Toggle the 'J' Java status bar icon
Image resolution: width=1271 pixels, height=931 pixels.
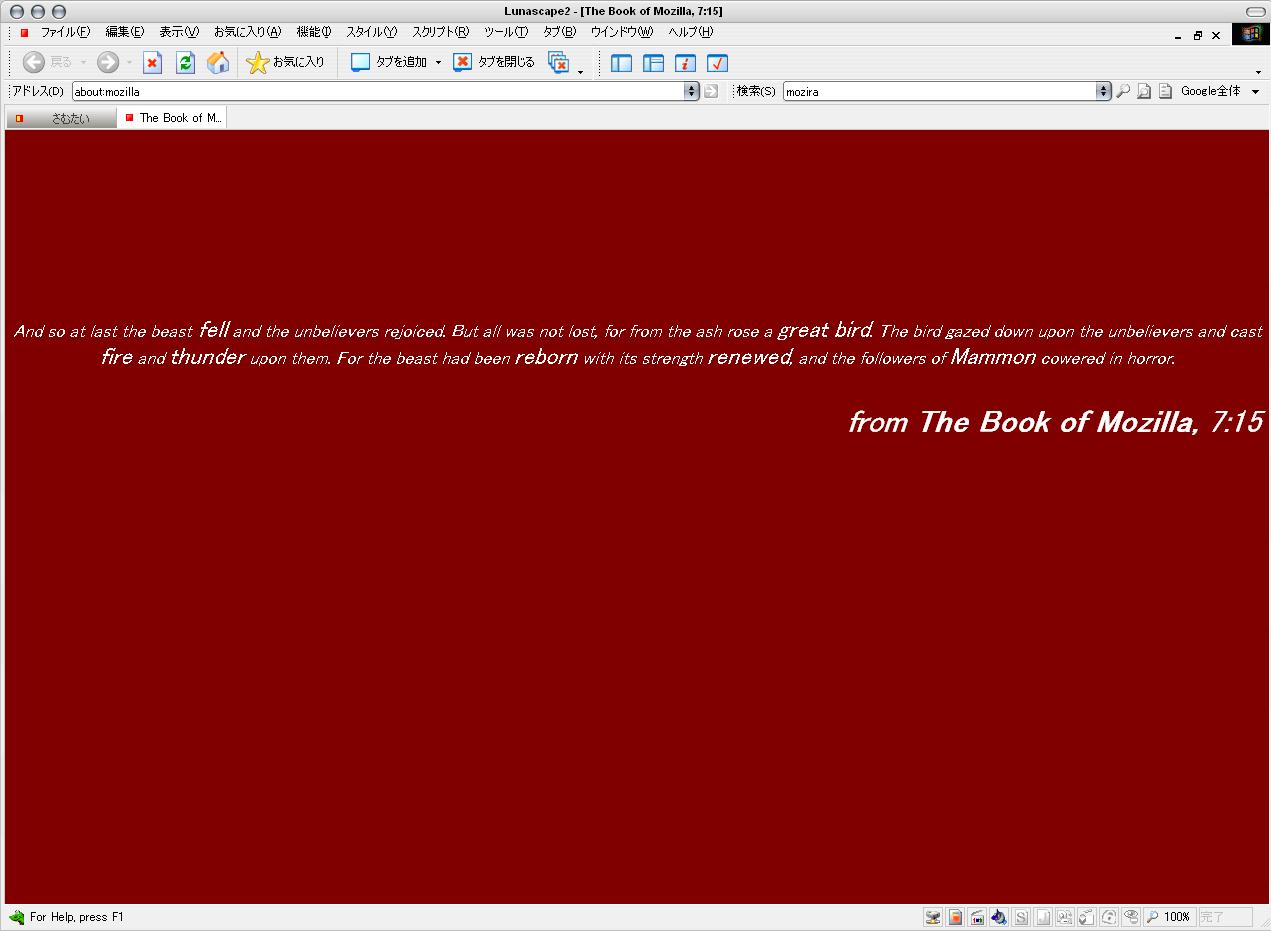[1043, 917]
